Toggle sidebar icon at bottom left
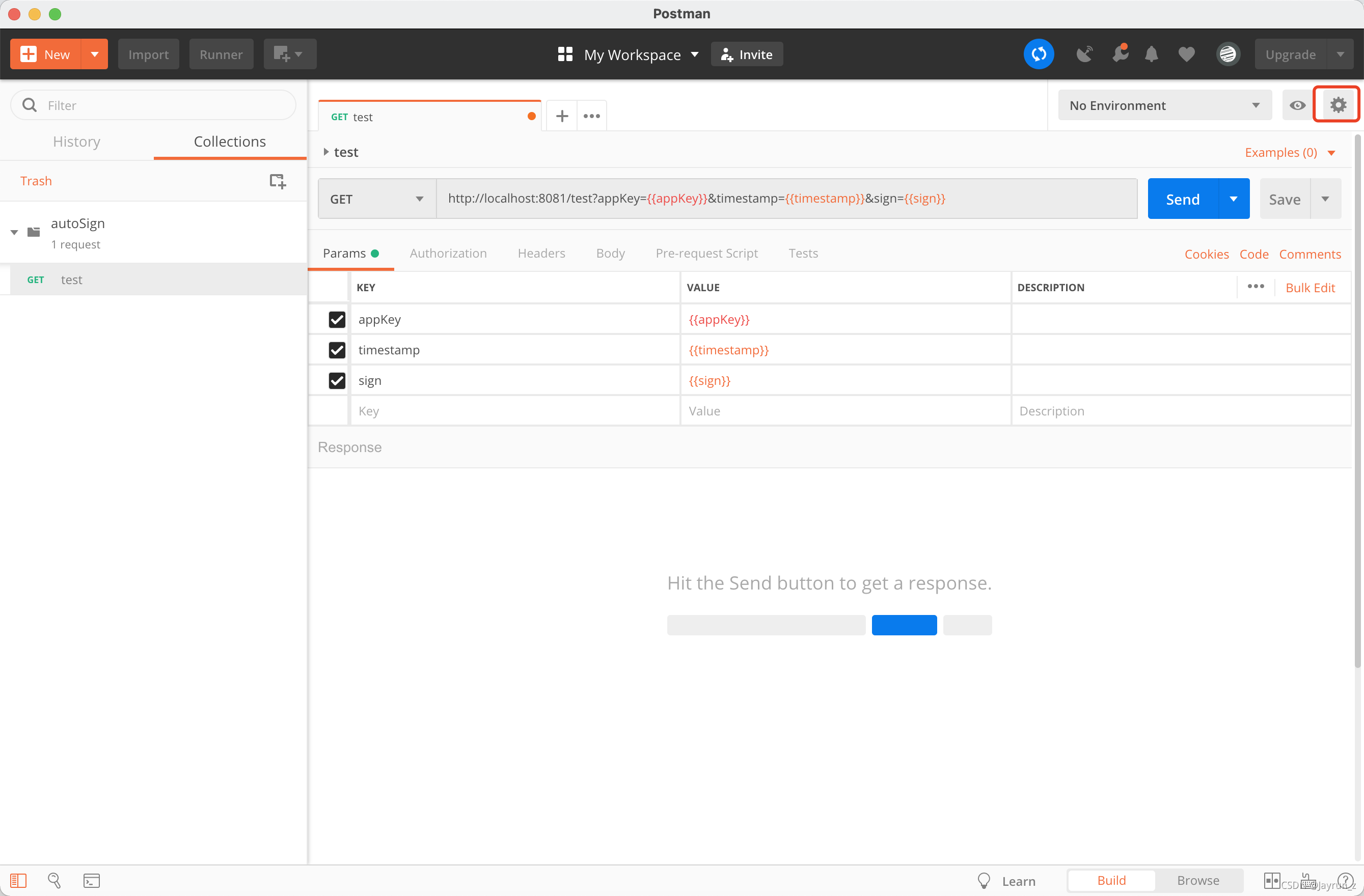 18,881
